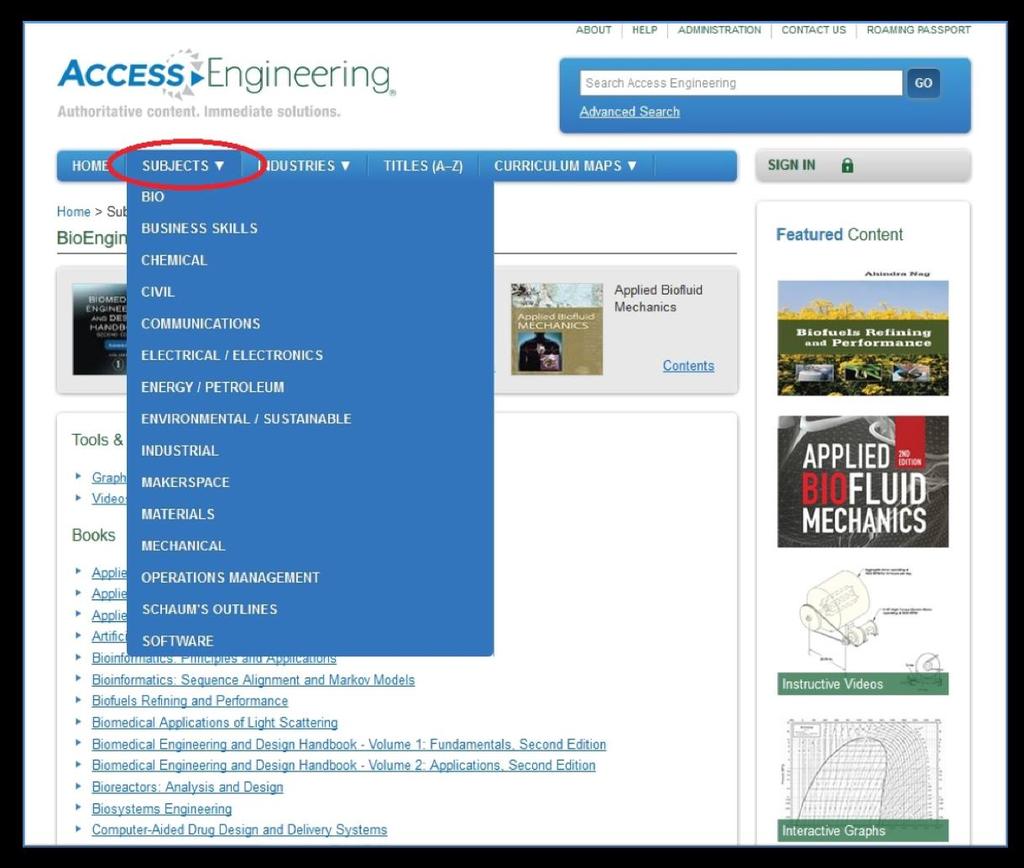Choose Mechanical subject
The image size is (1024, 868).
(183, 546)
